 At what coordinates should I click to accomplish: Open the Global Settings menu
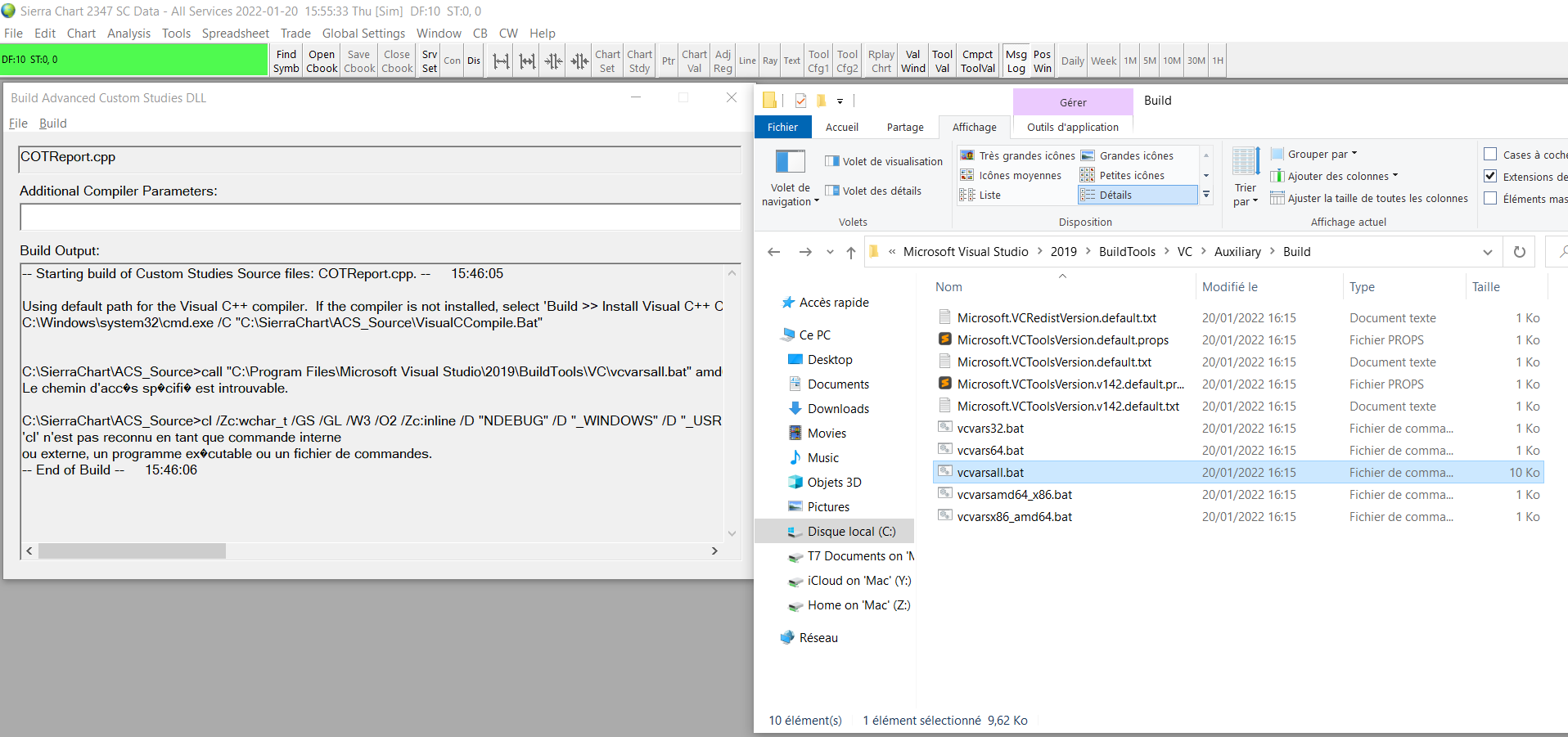[x=363, y=34]
